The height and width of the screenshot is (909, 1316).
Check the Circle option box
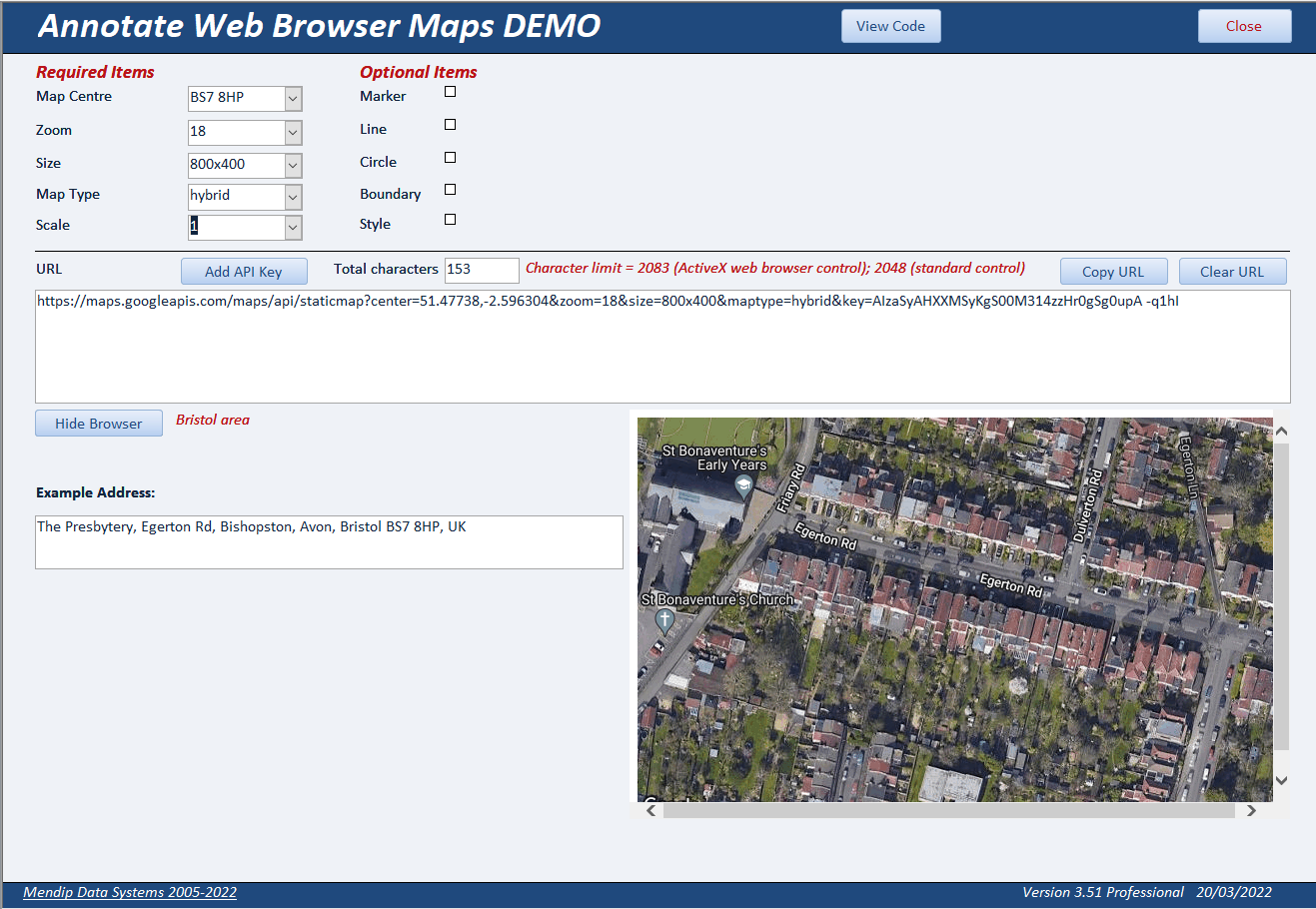[x=450, y=158]
